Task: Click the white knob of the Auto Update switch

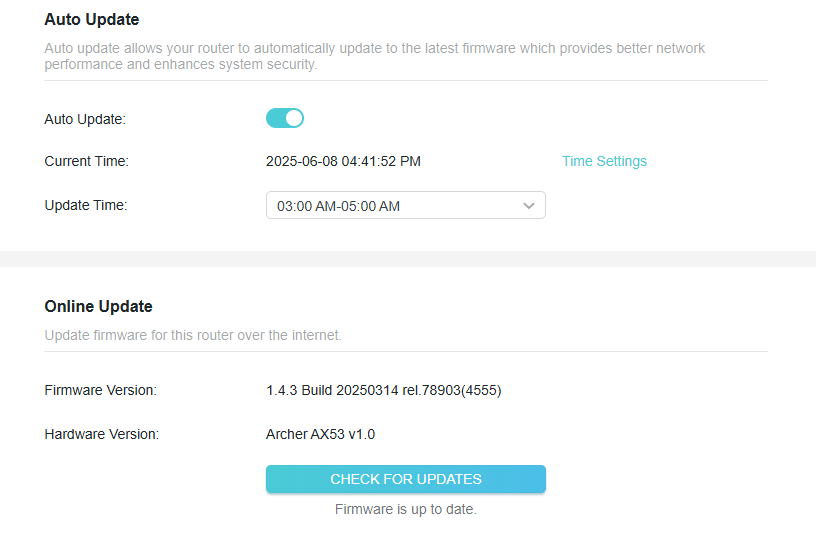Action: (x=294, y=118)
